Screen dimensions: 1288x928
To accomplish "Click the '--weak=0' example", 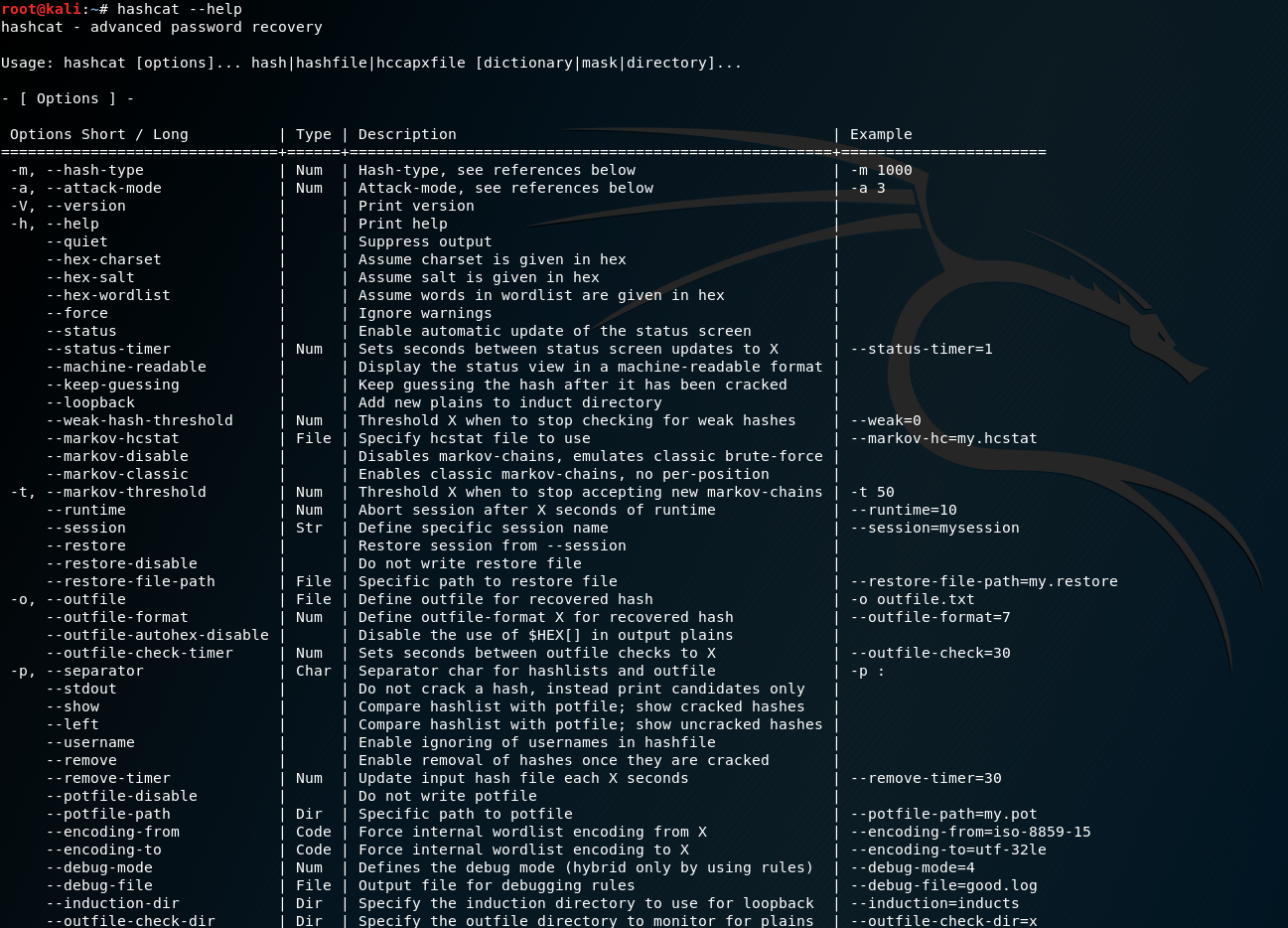I will coord(886,420).
